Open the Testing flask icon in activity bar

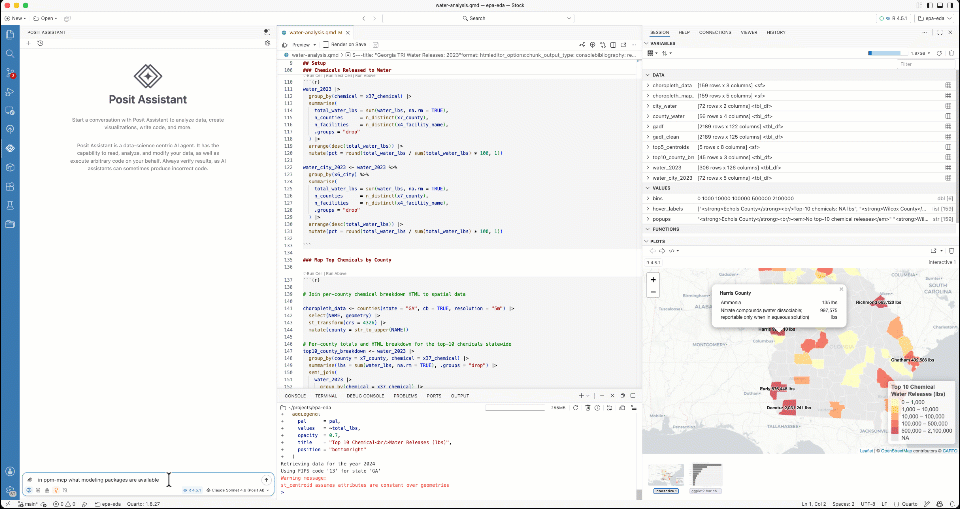9,205
